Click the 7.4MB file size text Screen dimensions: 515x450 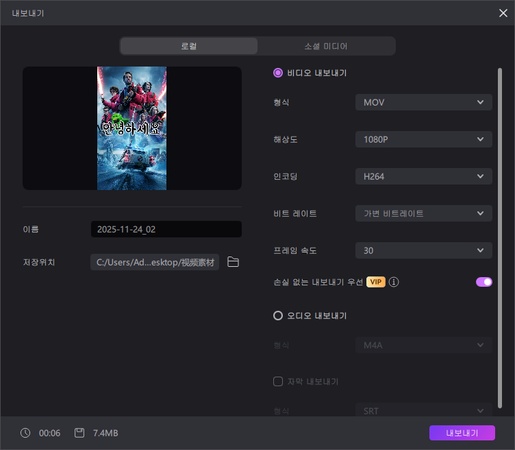tap(105, 433)
